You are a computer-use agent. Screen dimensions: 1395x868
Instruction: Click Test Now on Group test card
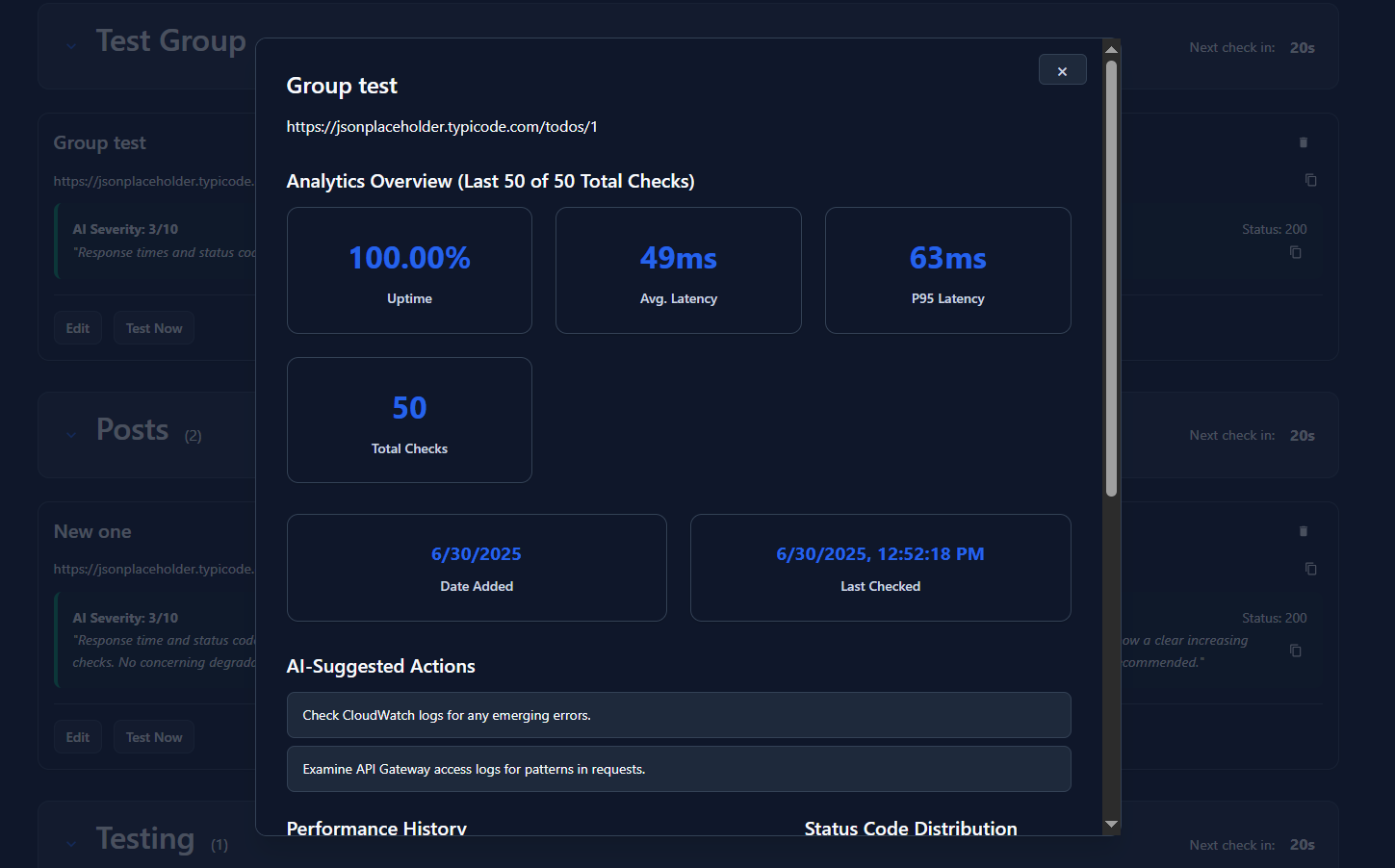pos(154,328)
